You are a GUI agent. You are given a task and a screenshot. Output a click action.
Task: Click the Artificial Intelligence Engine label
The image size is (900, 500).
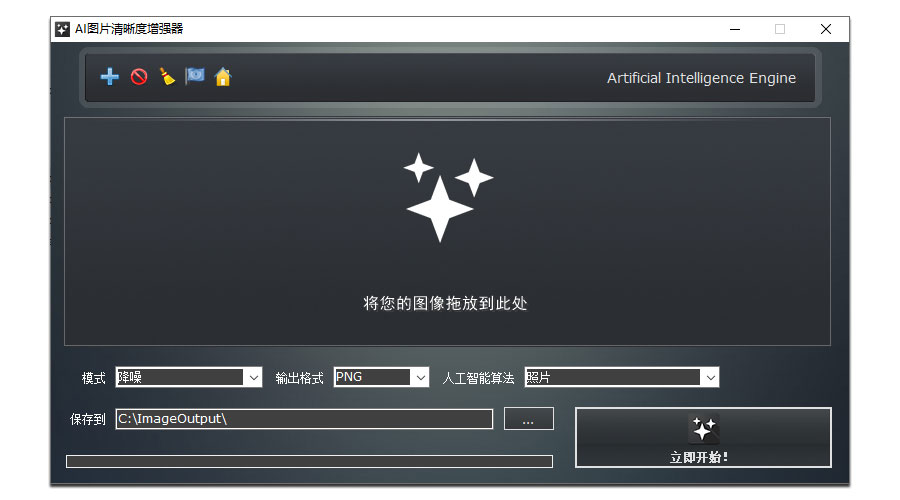coord(701,78)
